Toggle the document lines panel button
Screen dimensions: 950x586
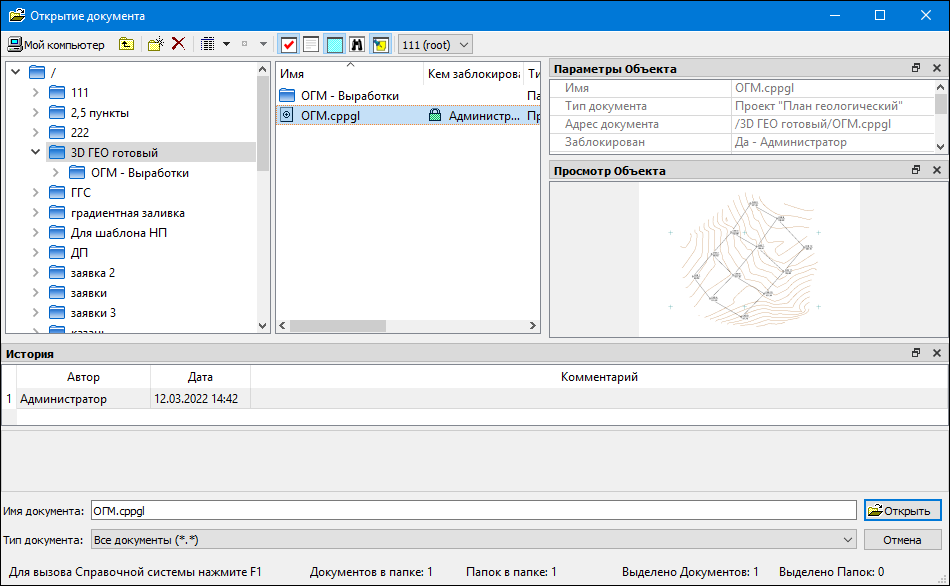pyautogui.click(x=311, y=44)
